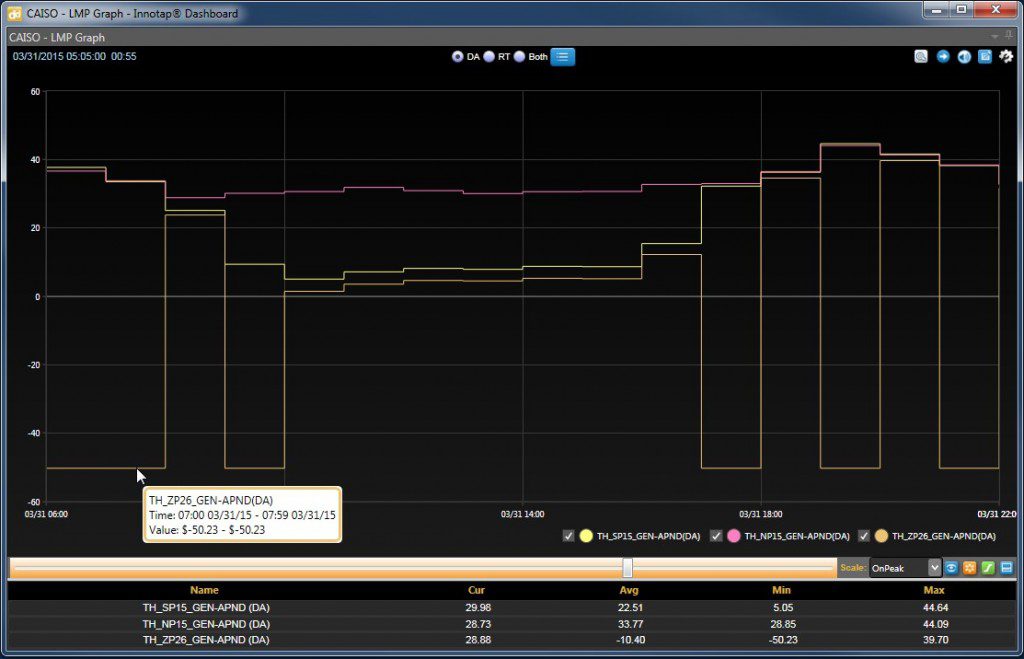
Task: Select the DA radio button
Action: point(457,57)
